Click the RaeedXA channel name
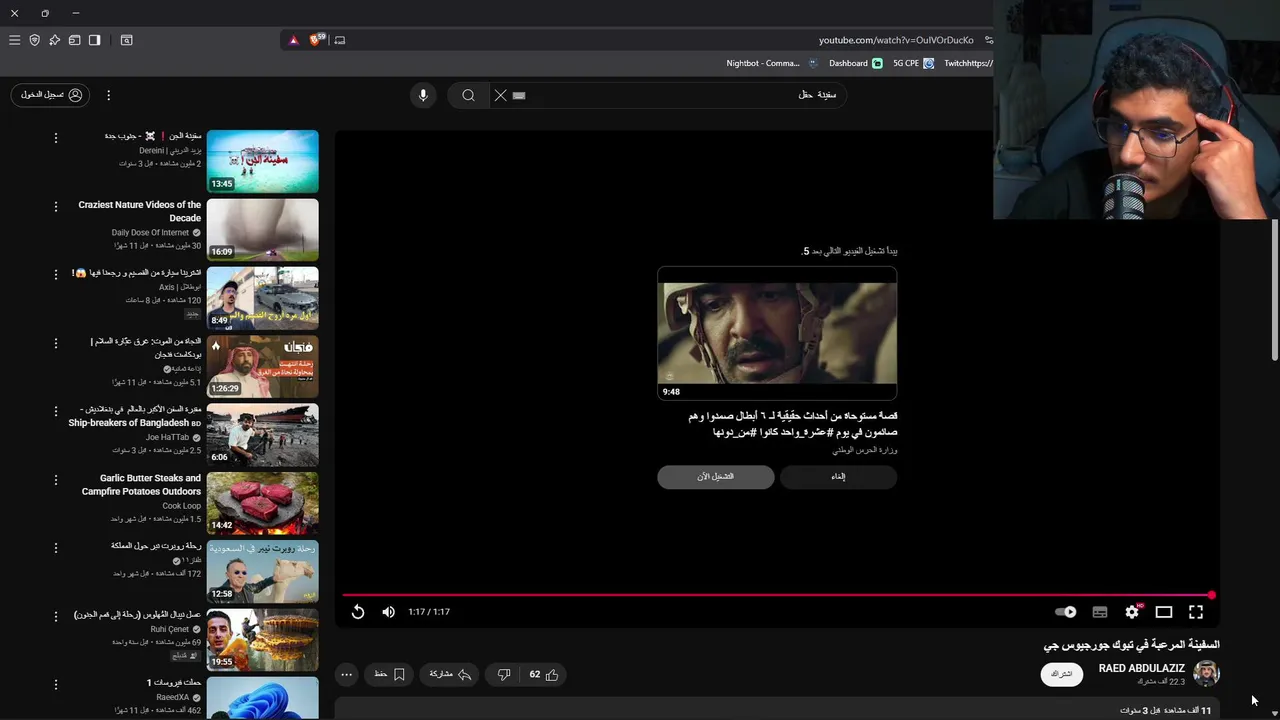Screen dimensions: 1280x720 click(x=172, y=697)
